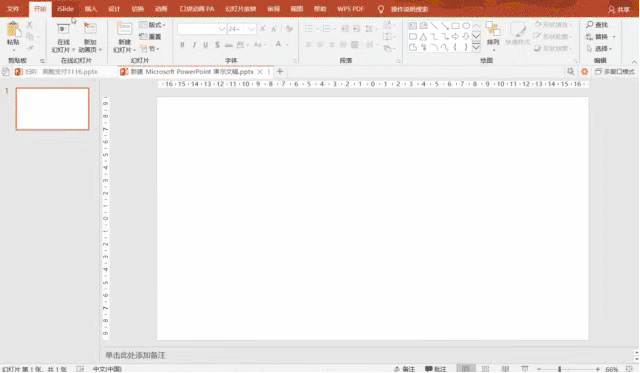Viewport: 640px width, 373px height.
Task: Toggle Strikethrough (abc) formatting
Action: pyautogui.click(x=229, y=45)
